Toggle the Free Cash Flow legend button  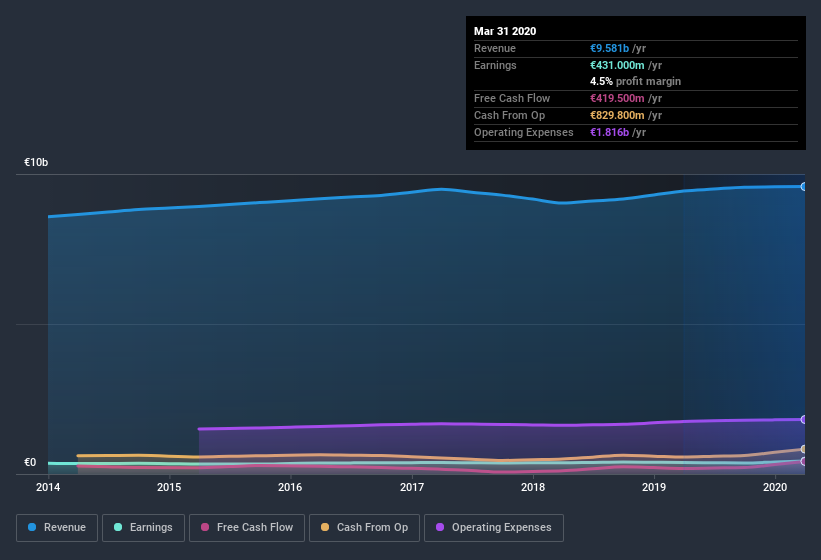[x=247, y=528]
